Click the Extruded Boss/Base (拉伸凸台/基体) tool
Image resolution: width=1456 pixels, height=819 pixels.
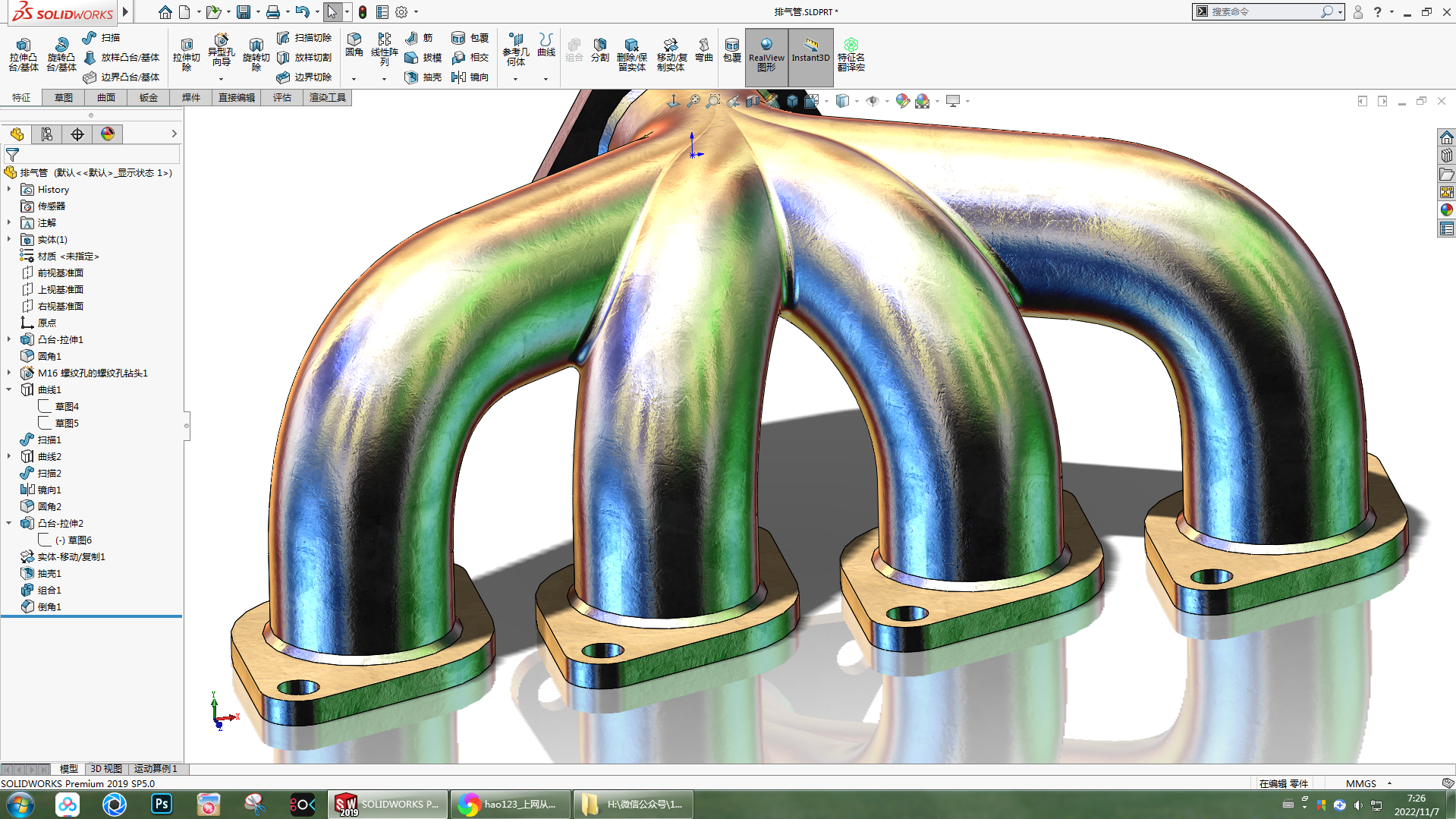tap(24, 55)
